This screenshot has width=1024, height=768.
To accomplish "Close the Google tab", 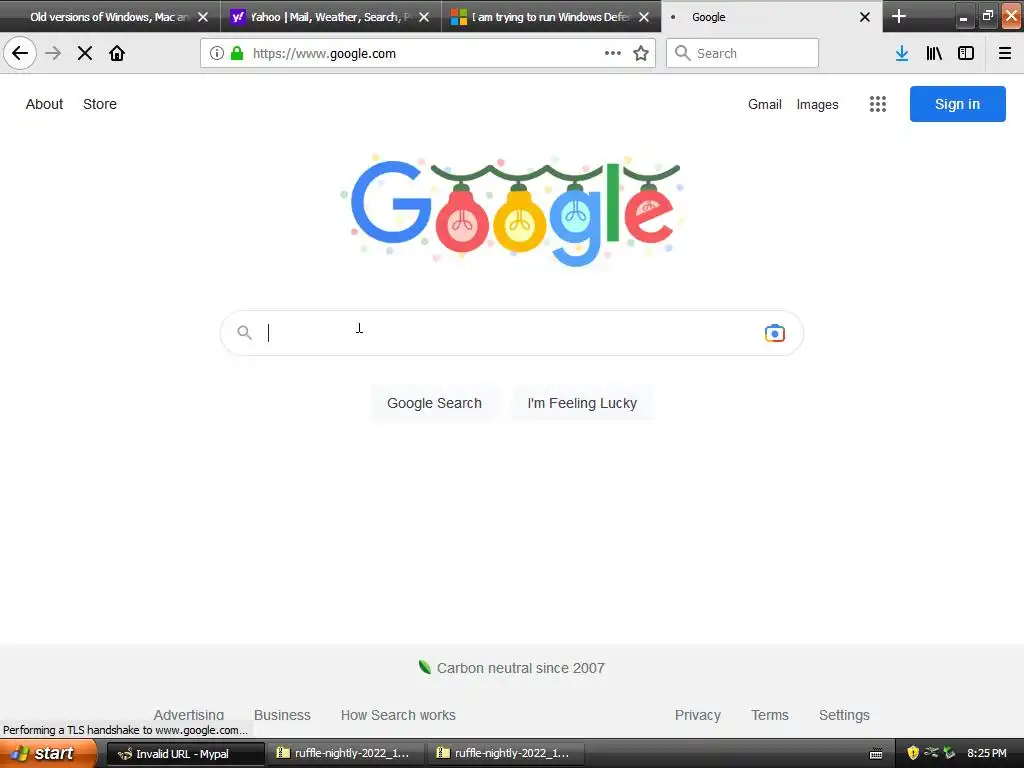I will click(865, 17).
